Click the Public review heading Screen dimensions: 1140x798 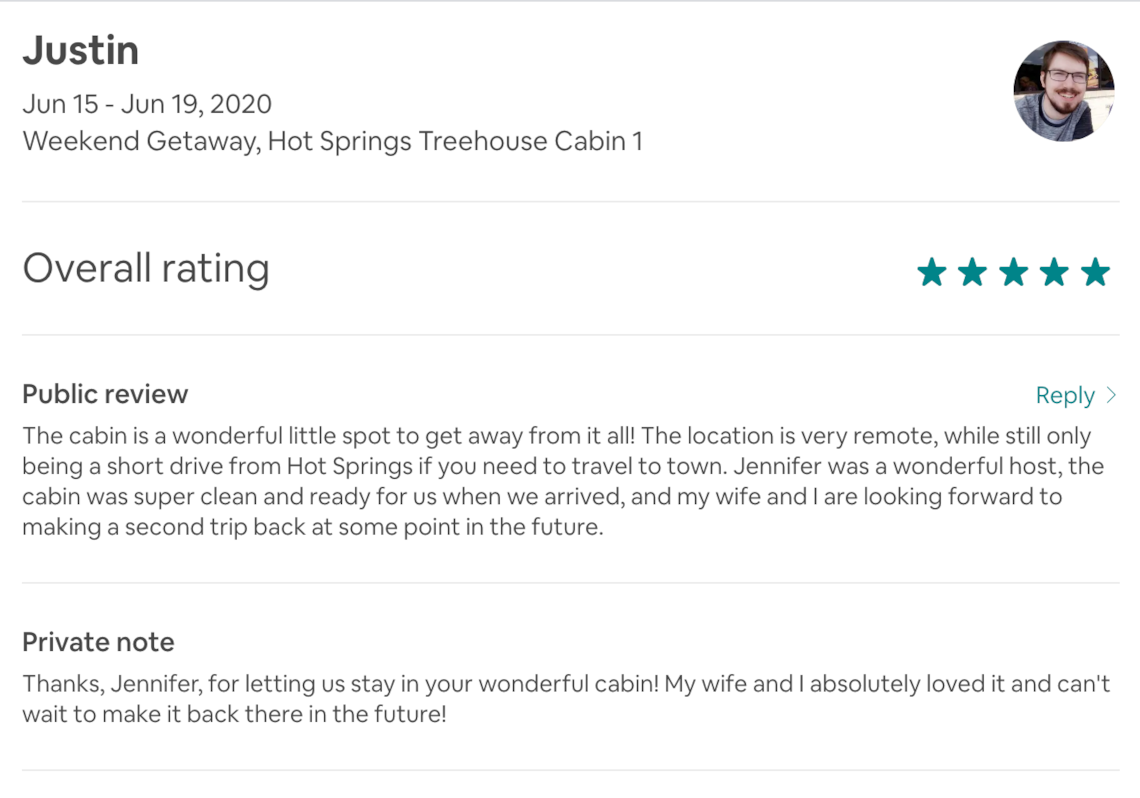click(105, 394)
